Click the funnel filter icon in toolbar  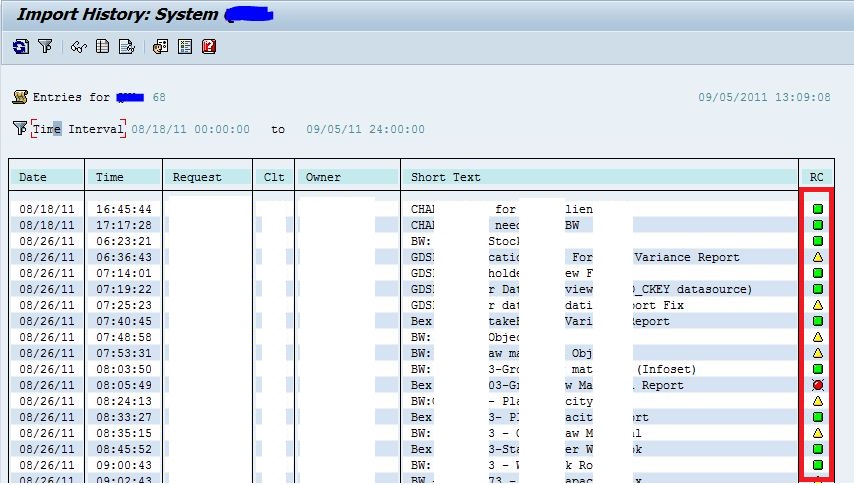point(45,46)
